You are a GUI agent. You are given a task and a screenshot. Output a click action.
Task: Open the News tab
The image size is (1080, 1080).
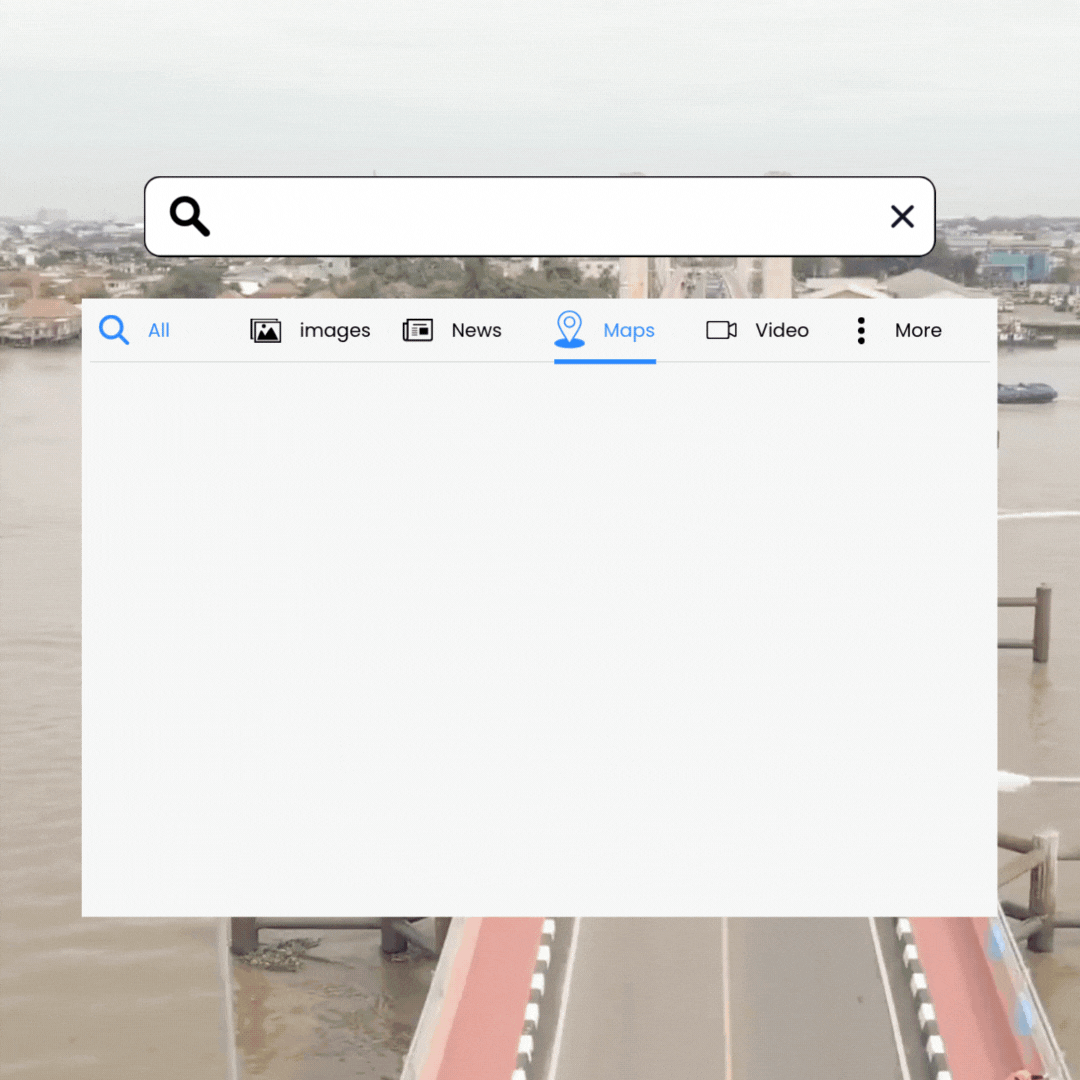[x=477, y=331]
